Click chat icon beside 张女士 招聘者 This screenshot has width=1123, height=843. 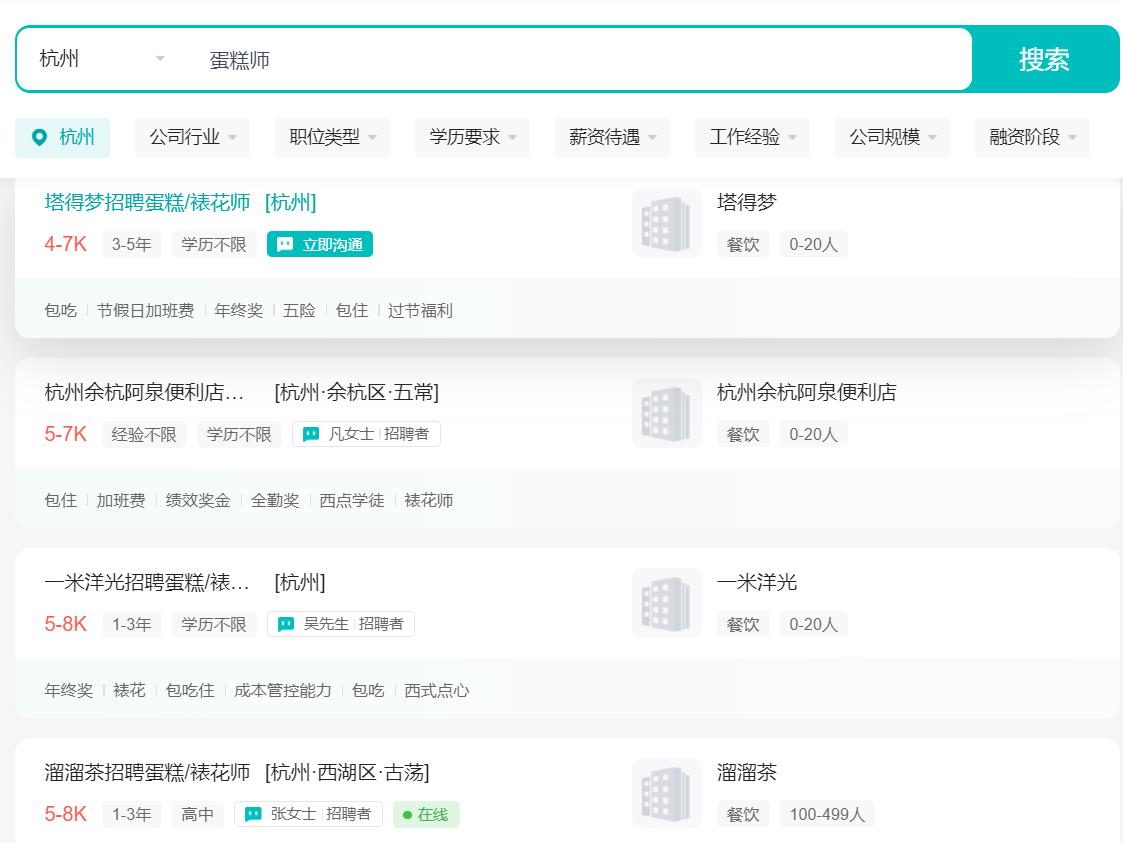pyautogui.click(x=253, y=814)
